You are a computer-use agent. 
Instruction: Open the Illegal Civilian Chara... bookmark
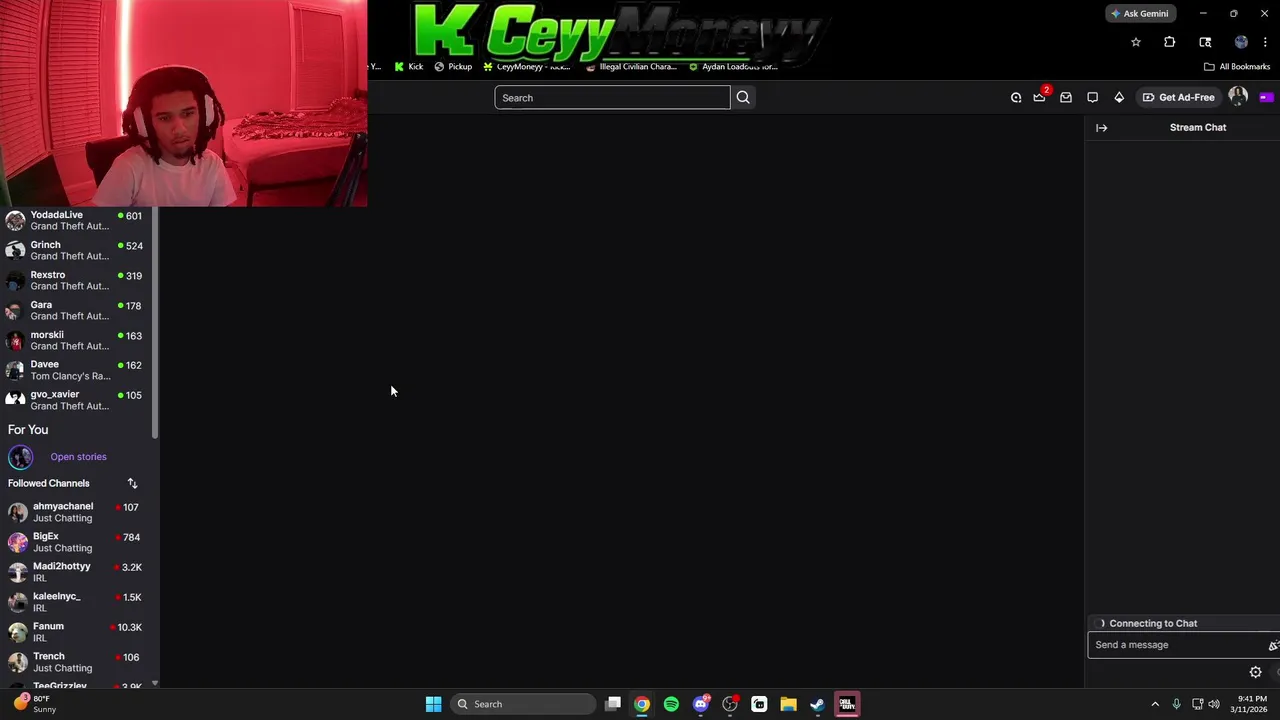(631, 66)
